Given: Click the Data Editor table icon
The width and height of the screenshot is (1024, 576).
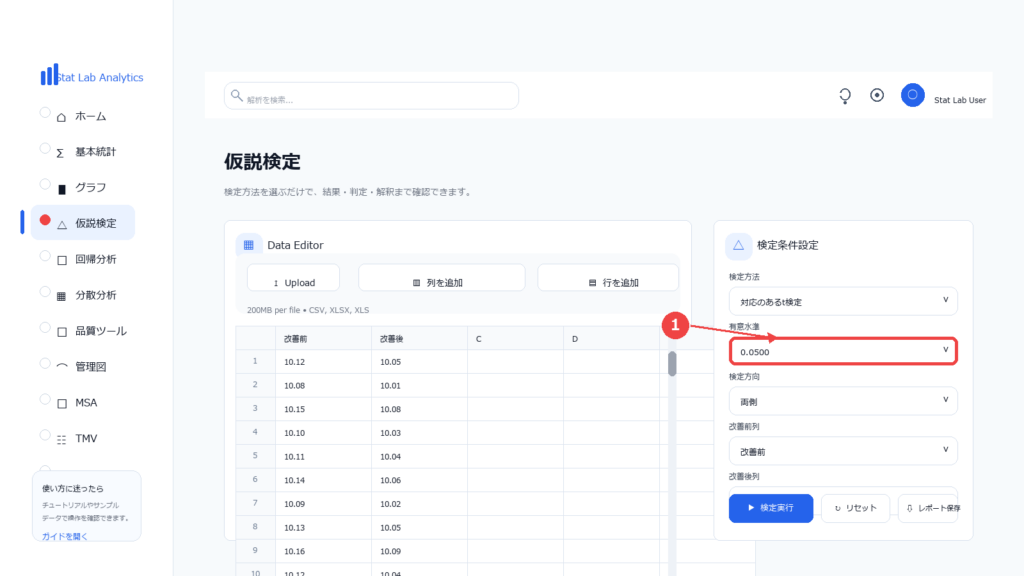Looking at the screenshot, I should [249, 245].
